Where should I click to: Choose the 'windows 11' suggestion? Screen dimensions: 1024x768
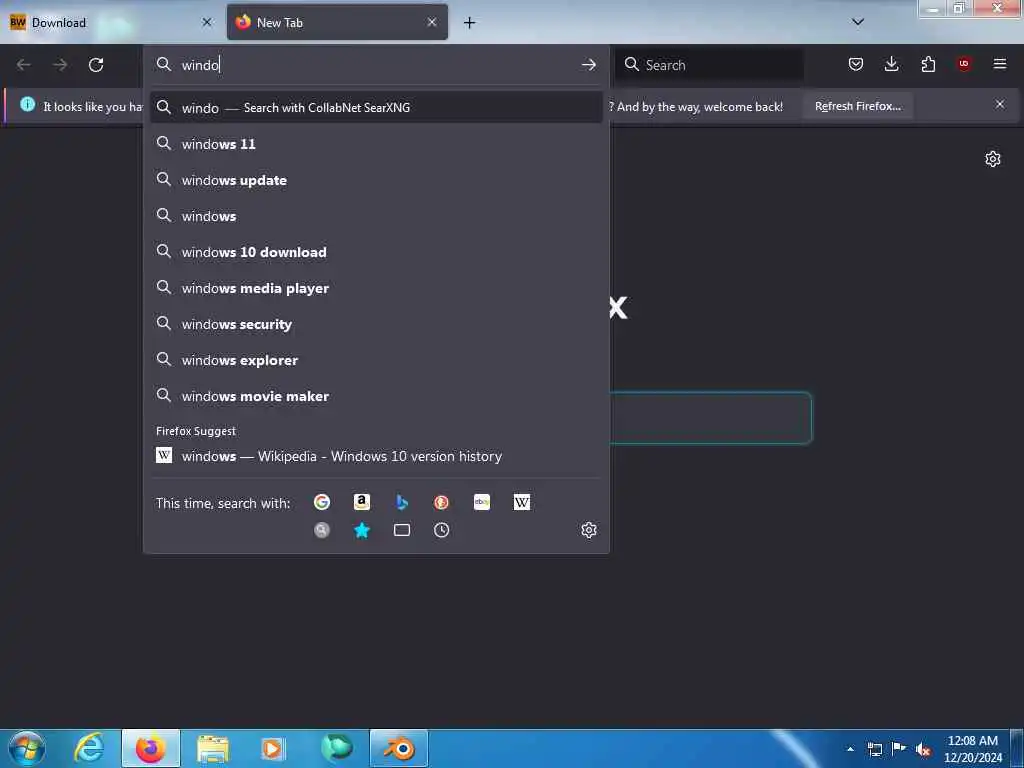click(376, 144)
